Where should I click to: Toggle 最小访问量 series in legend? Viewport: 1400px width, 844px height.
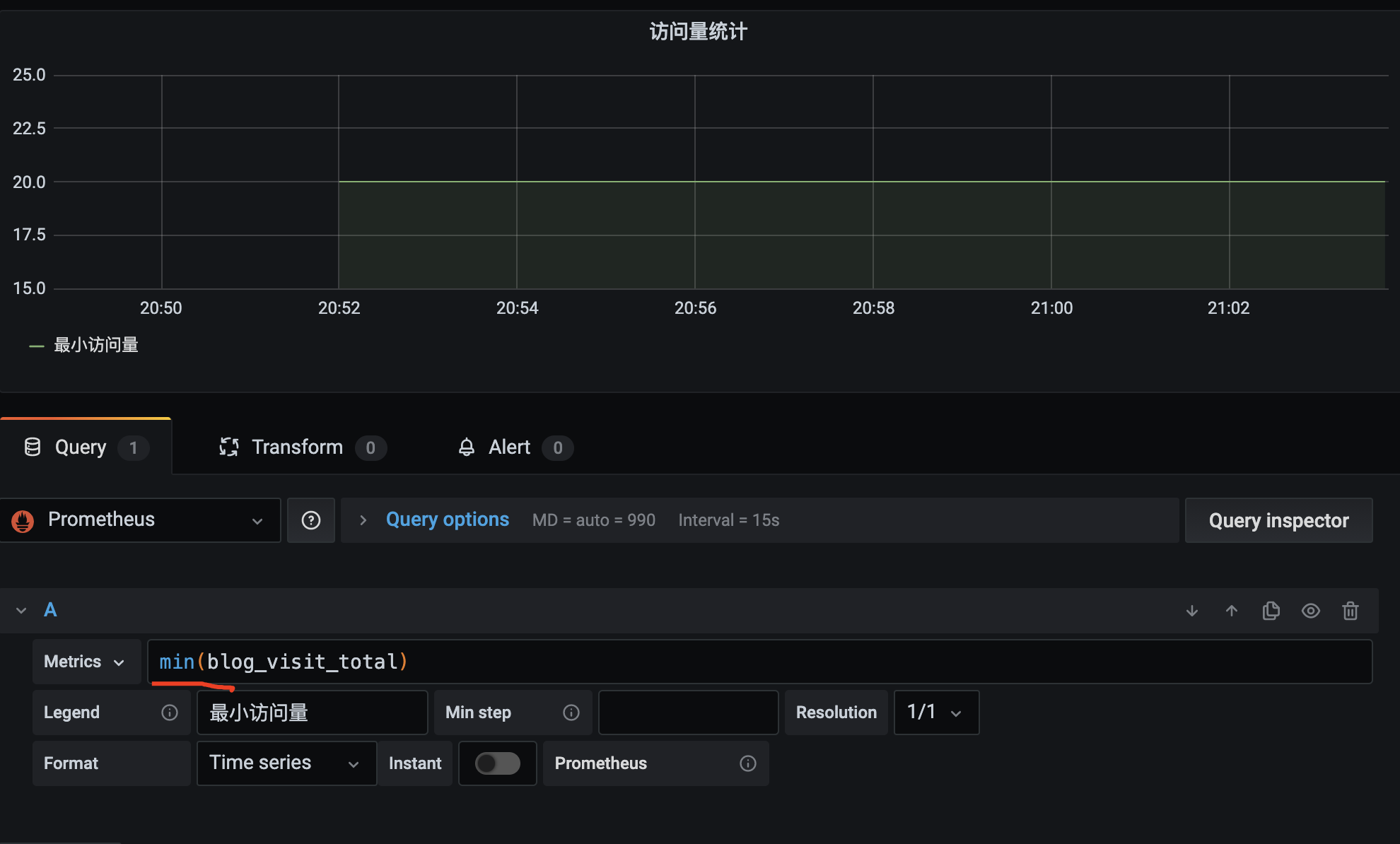(x=96, y=345)
